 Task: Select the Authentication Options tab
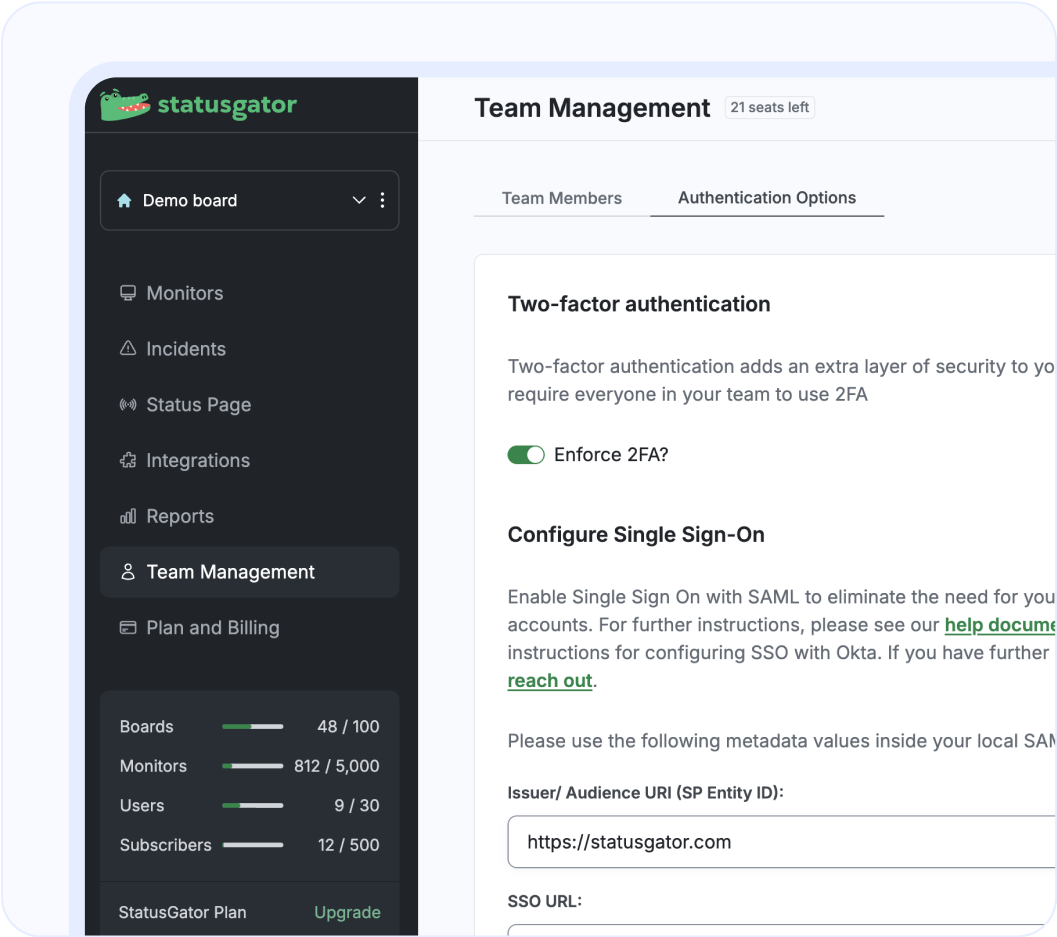point(767,198)
